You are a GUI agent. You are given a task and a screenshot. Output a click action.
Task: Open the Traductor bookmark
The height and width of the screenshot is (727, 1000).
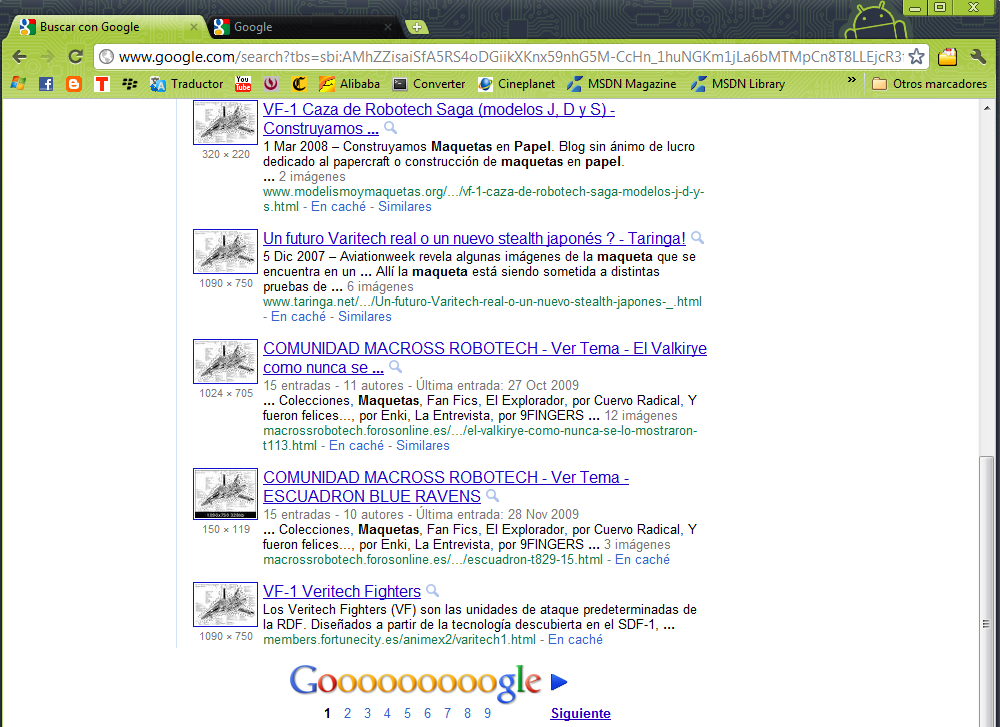click(x=186, y=84)
